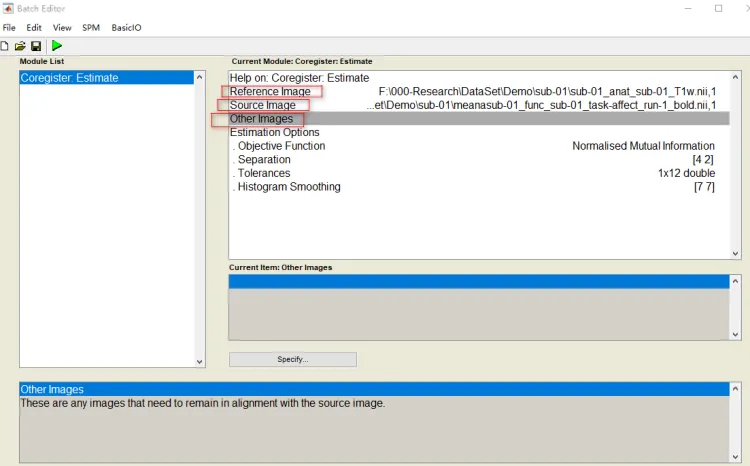The height and width of the screenshot is (466, 750).
Task: Click Module List scrollbar down arrow
Action: [x=200, y=362]
